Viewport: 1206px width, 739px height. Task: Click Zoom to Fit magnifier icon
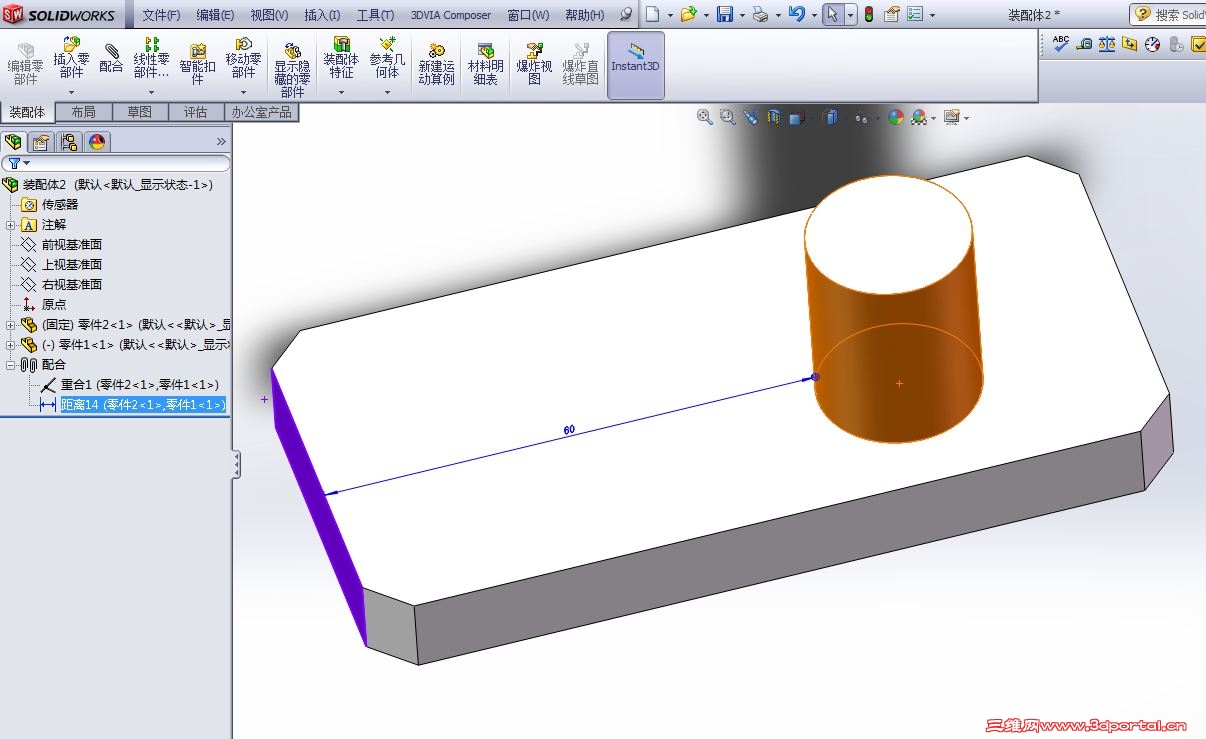click(705, 117)
